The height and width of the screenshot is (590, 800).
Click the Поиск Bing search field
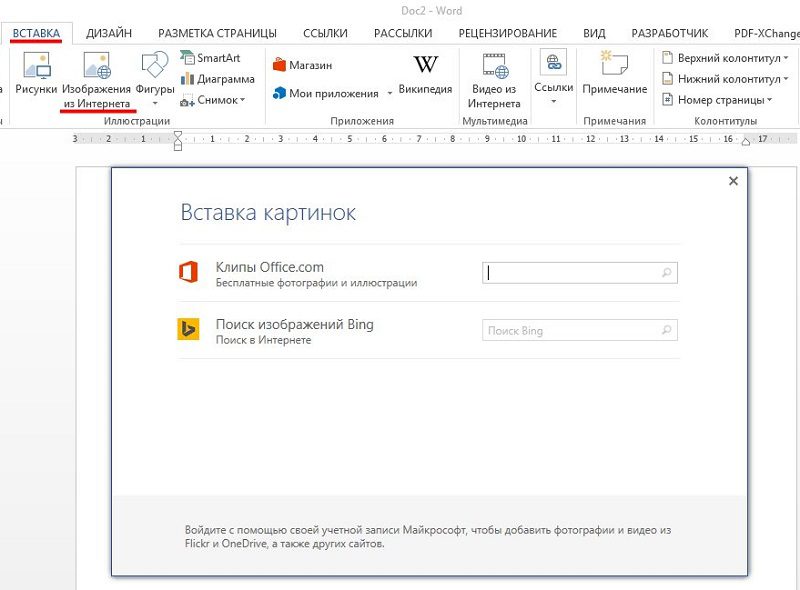tap(580, 330)
